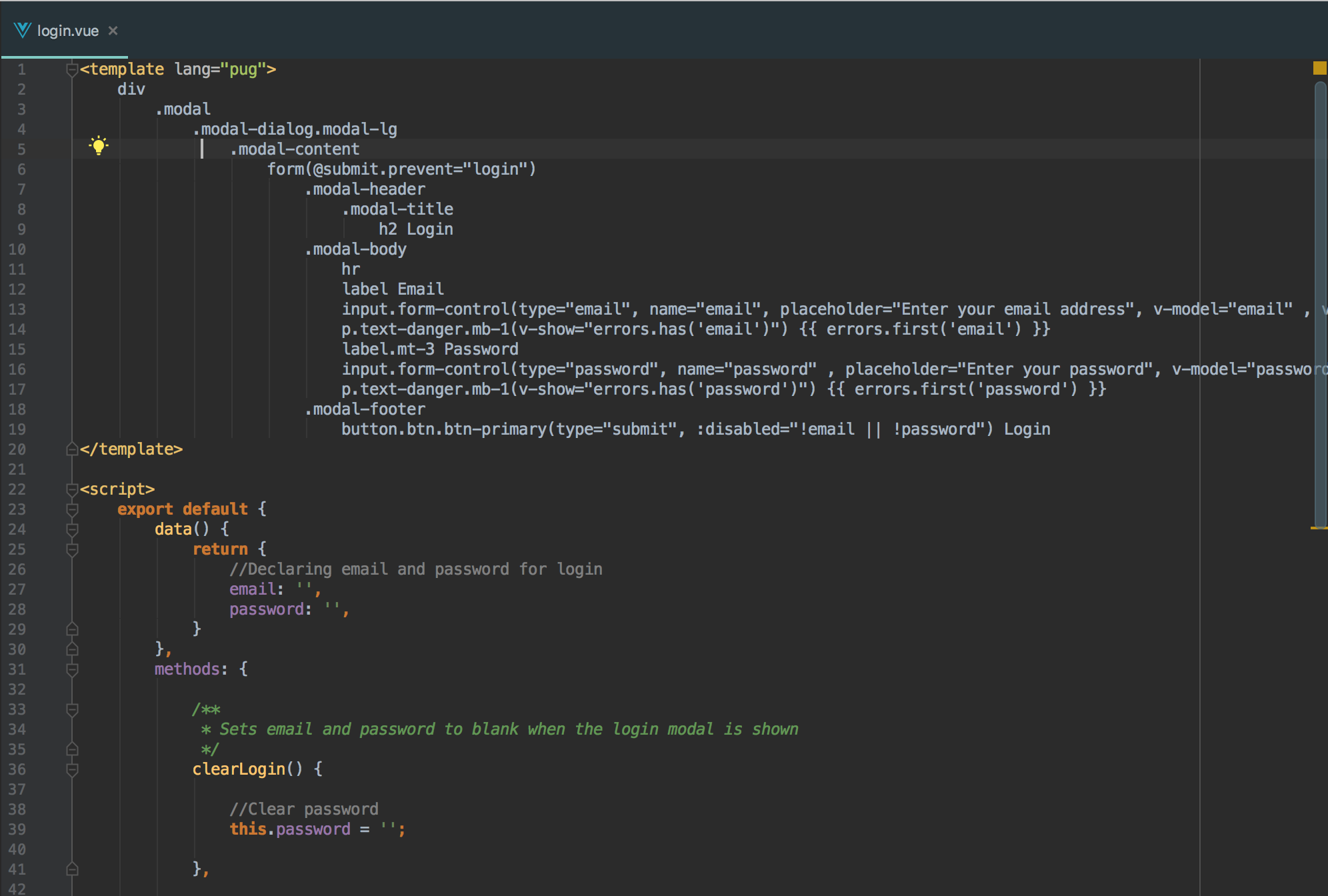This screenshot has width=1328, height=896.
Task: Collapse the script tag fold on line 22
Action: coord(72,489)
